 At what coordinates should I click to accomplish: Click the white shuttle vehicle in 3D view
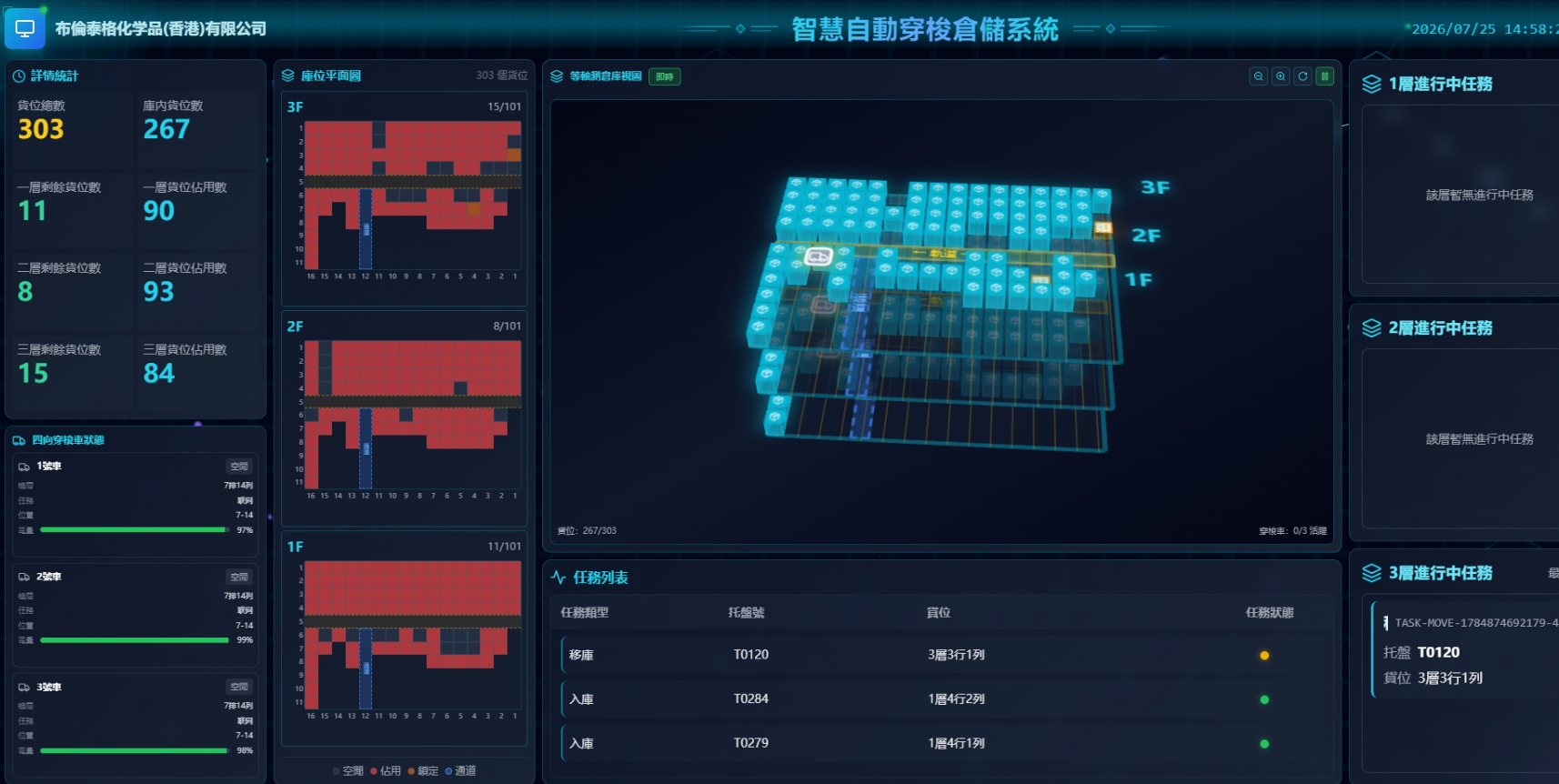point(818,256)
